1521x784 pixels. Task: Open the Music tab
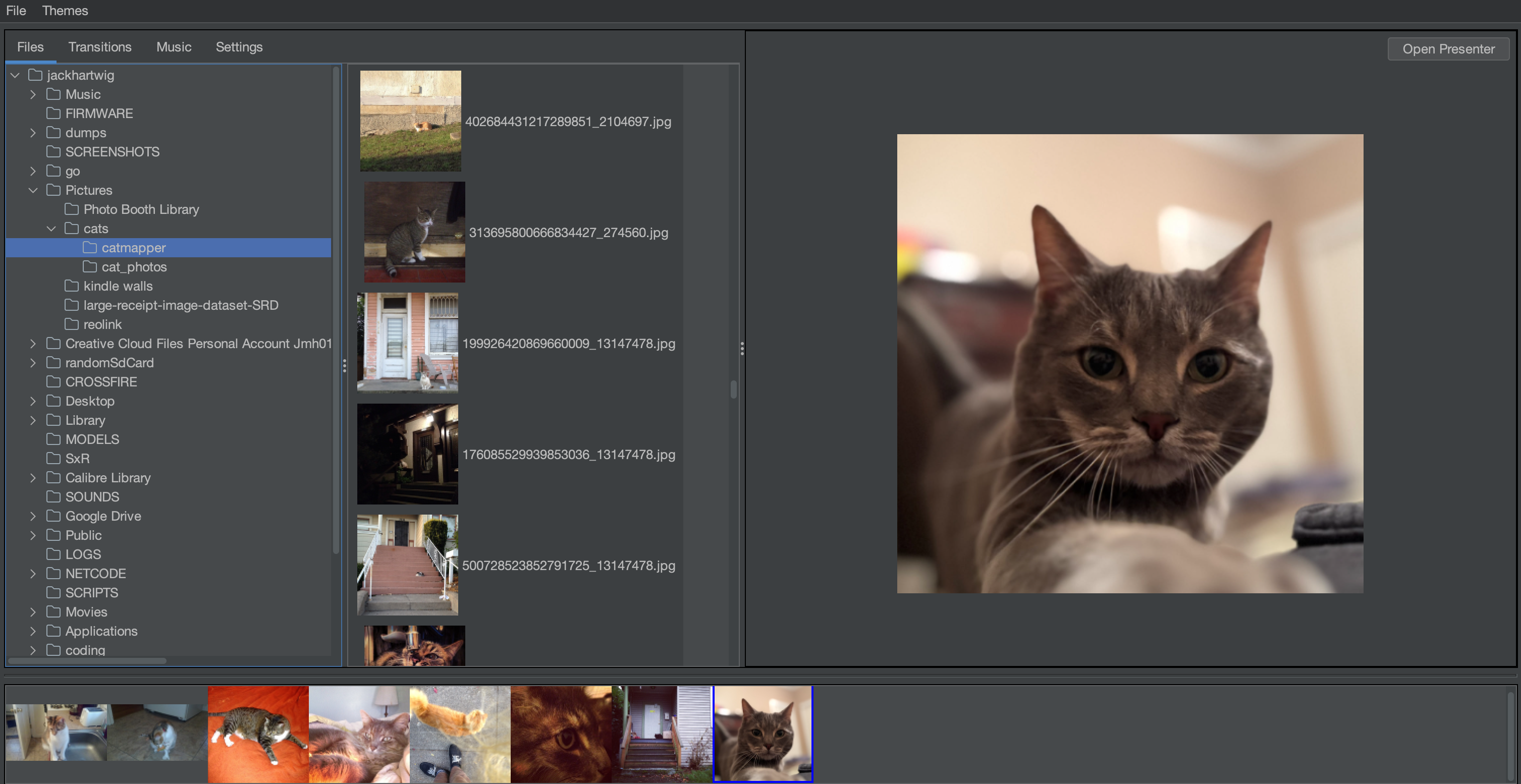coord(174,47)
